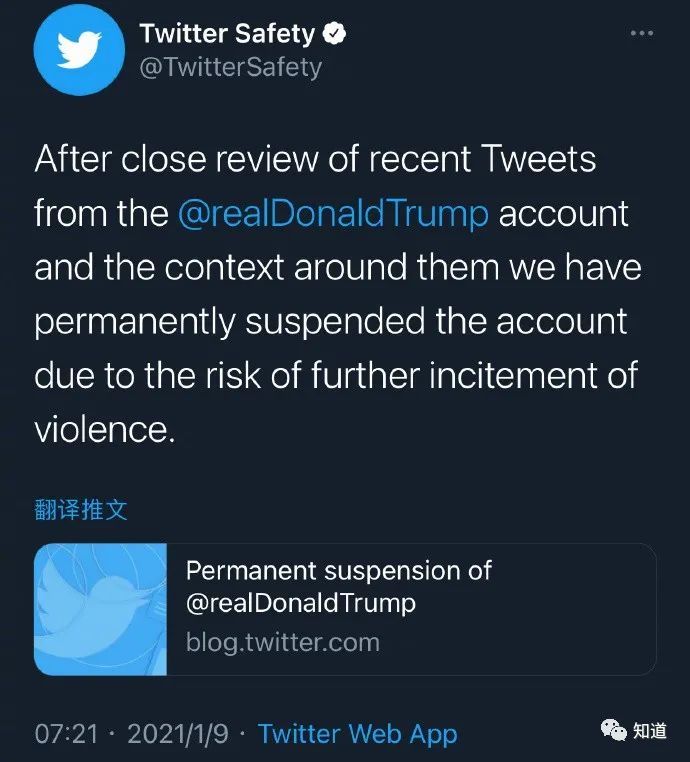The height and width of the screenshot is (762, 690).
Task: Click 'permanently suspended the account' tweet line
Action: [331, 322]
